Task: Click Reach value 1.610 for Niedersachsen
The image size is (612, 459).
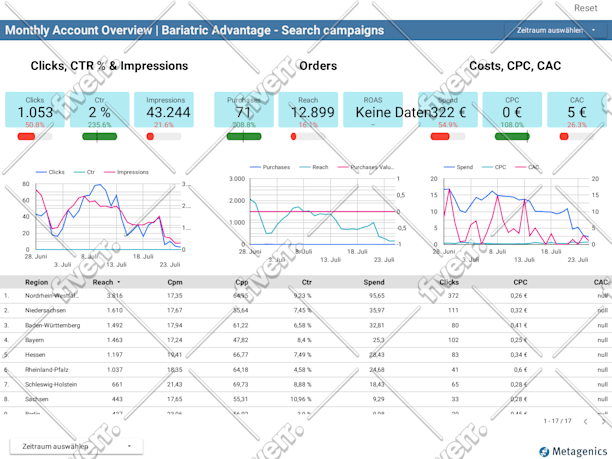Action: click(115, 310)
